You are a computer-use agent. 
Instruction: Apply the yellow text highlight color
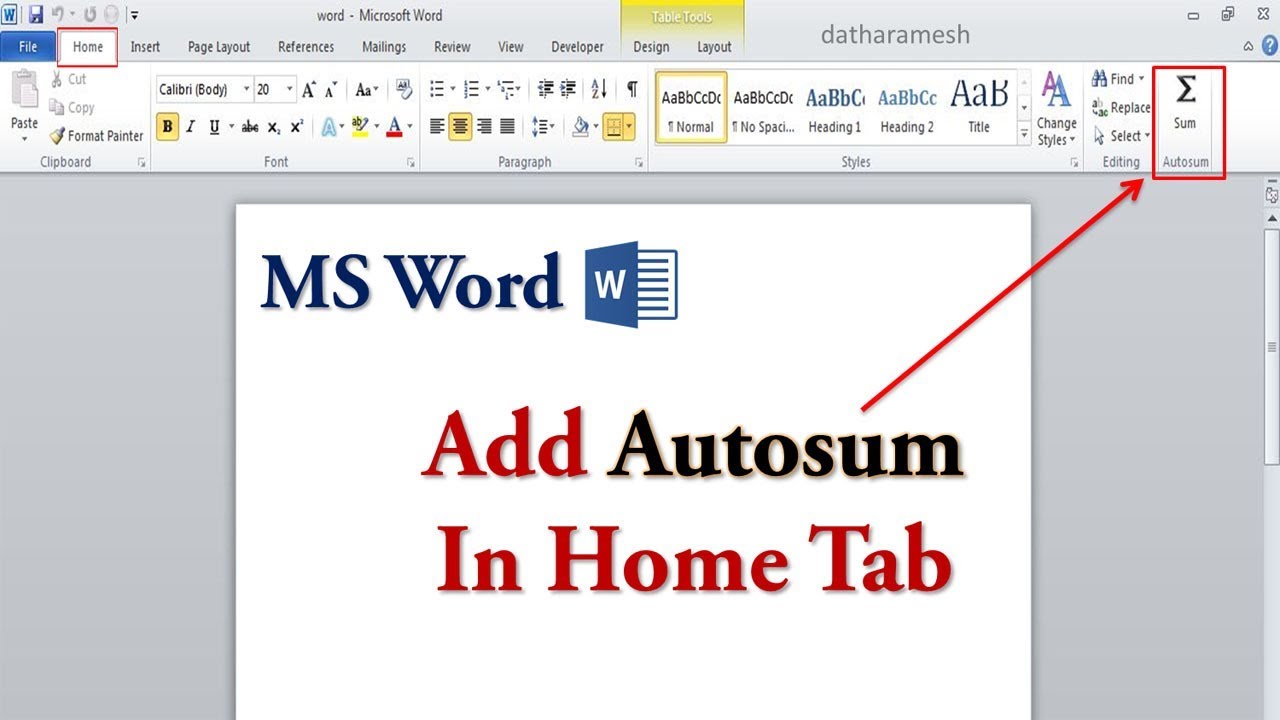tap(360, 127)
